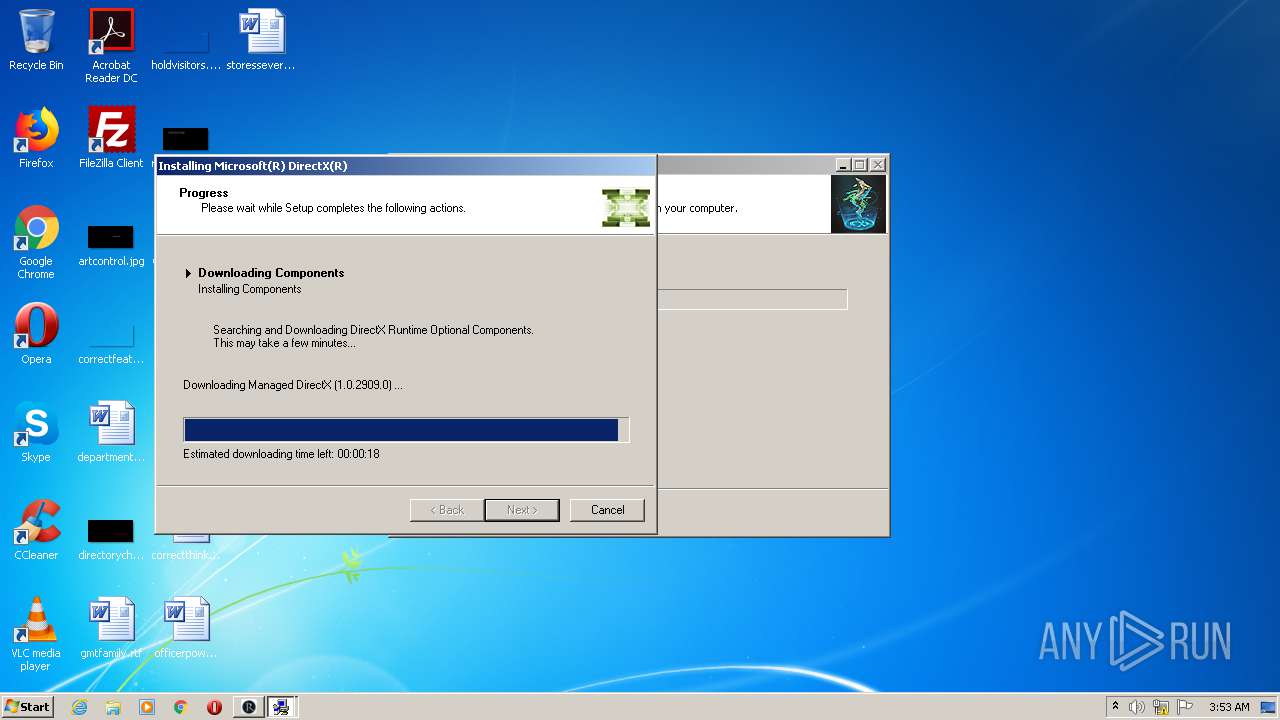Image resolution: width=1280 pixels, height=720 pixels.
Task: Select the correctthink file icon
Action: tap(186, 548)
